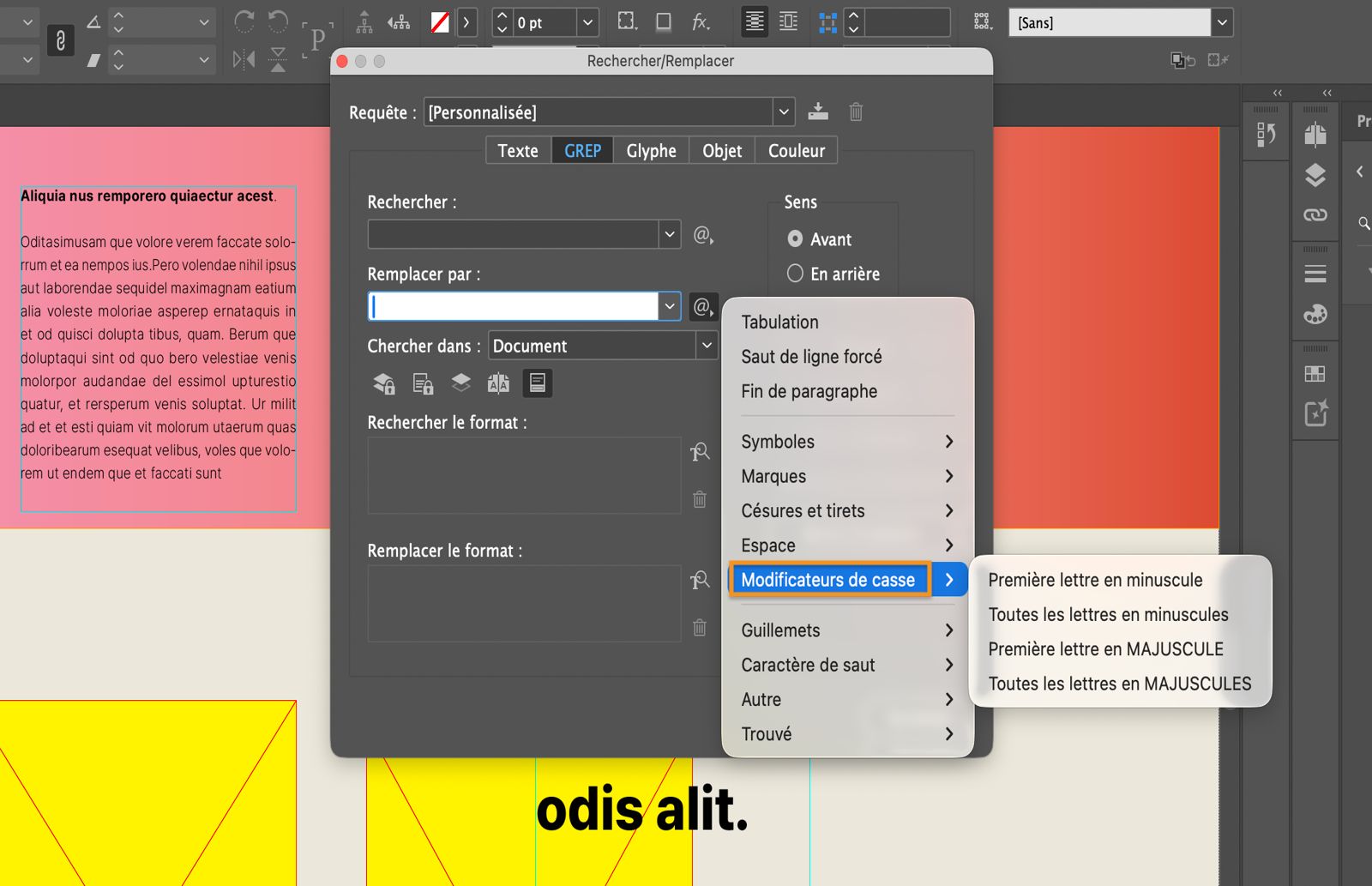Switch to the Objet tab
The width and height of the screenshot is (1372, 886).
click(722, 150)
